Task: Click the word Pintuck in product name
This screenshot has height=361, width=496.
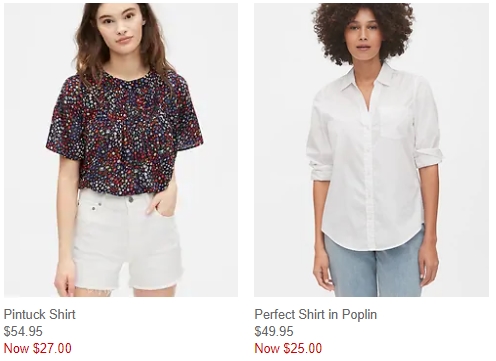Action: 24,314
